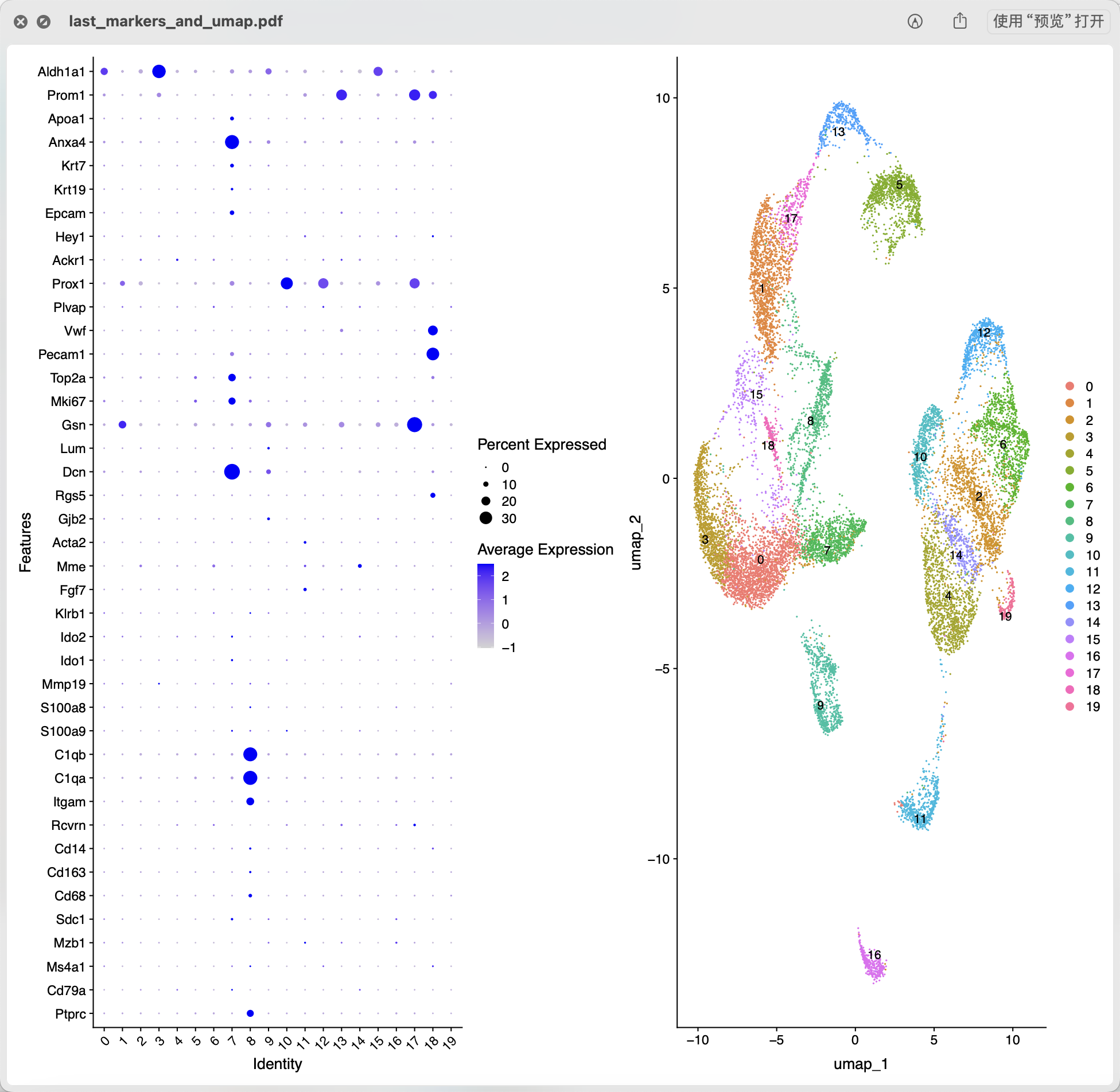Click the full screen toggle icon
The height and width of the screenshot is (1092, 1120).
point(44,22)
